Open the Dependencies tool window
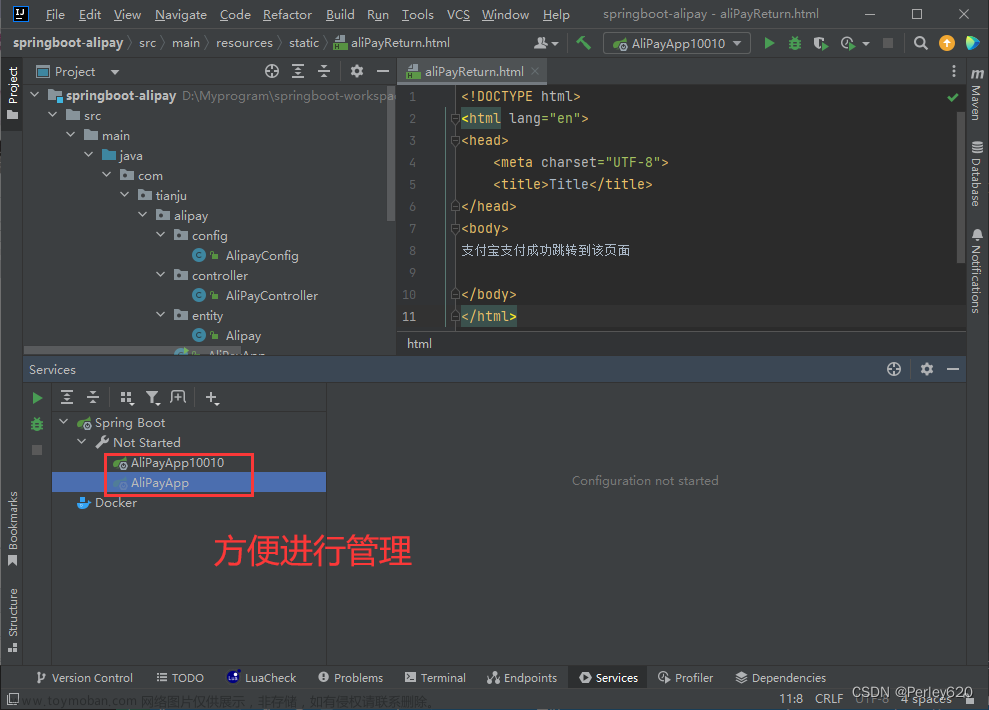 pos(781,678)
